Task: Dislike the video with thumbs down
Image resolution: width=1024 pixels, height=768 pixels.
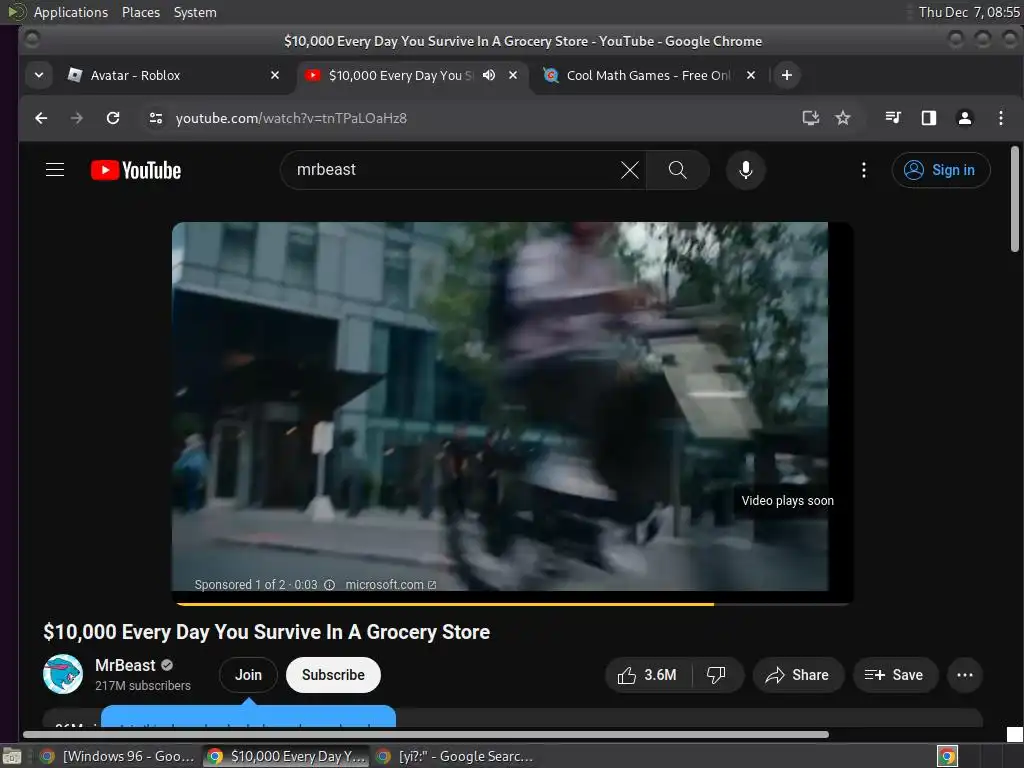Action: click(716, 675)
